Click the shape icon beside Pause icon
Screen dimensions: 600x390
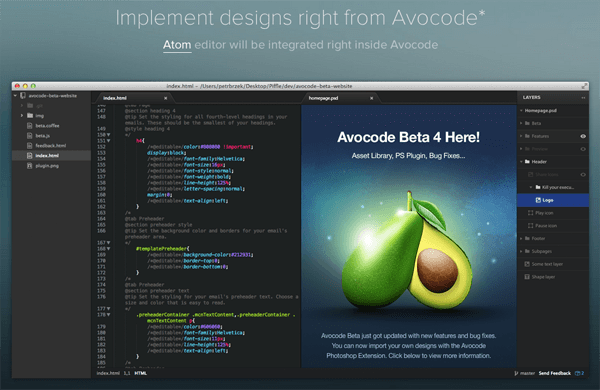530,226
